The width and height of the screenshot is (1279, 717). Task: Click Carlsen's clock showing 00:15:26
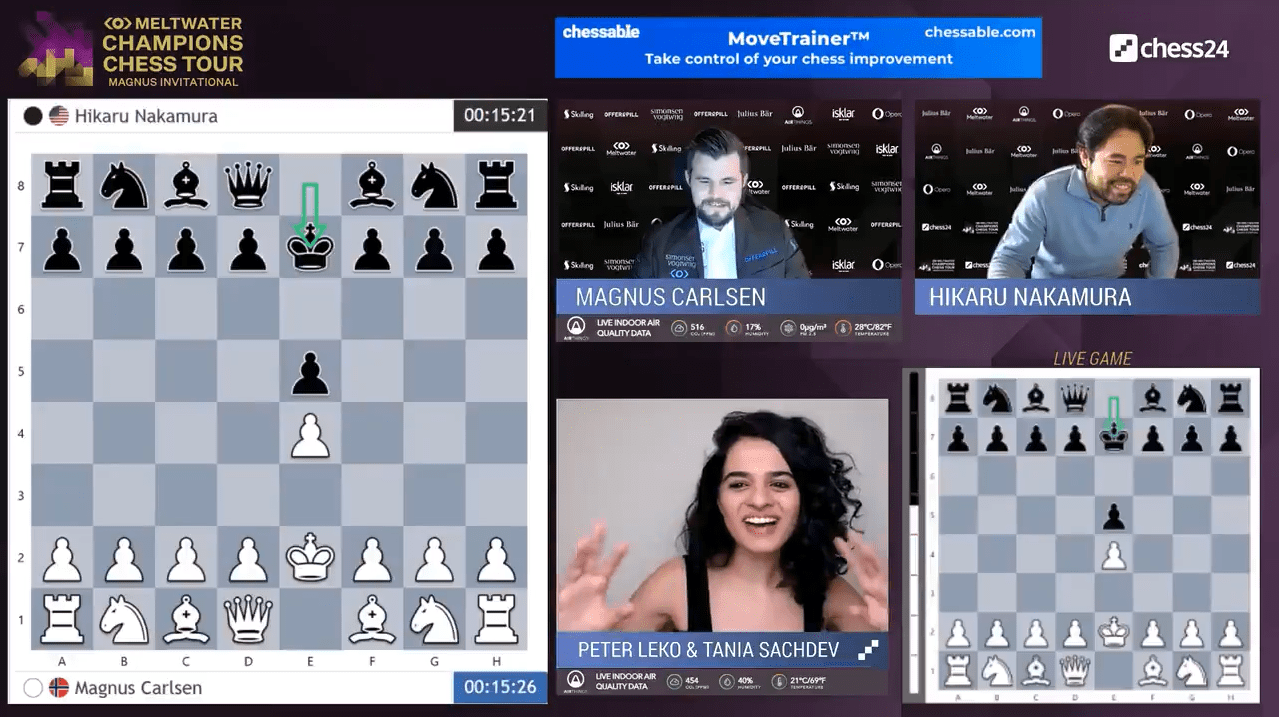tap(500, 688)
